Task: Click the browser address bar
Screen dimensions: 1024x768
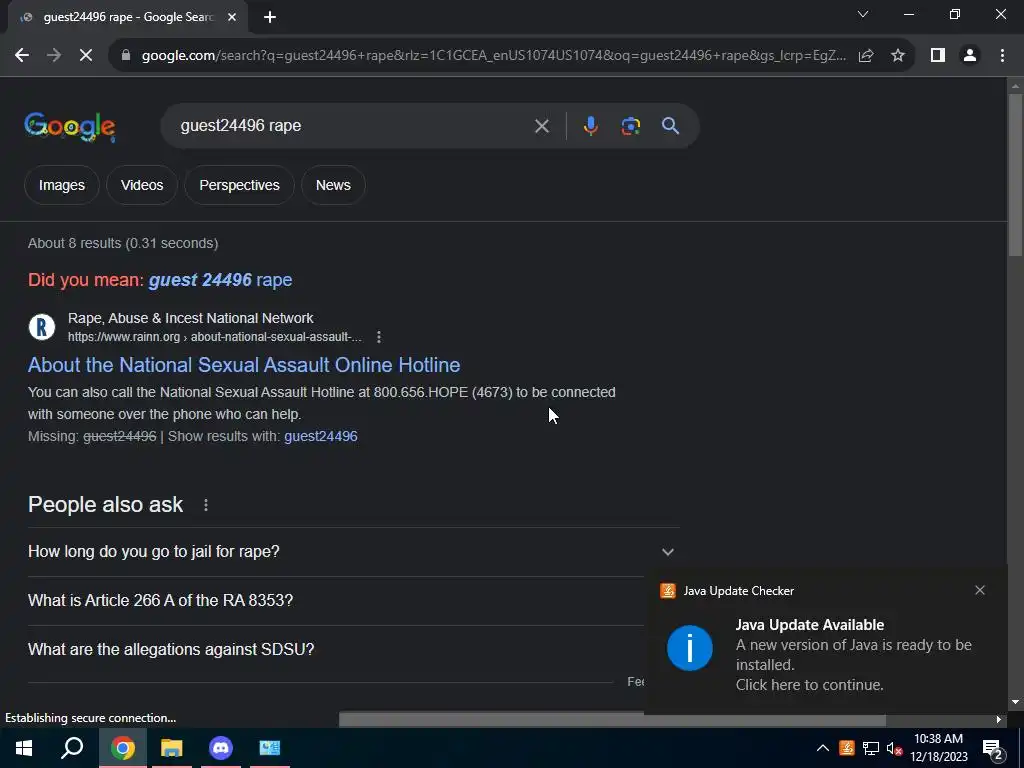Action: pyautogui.click(x=493, y=56)
